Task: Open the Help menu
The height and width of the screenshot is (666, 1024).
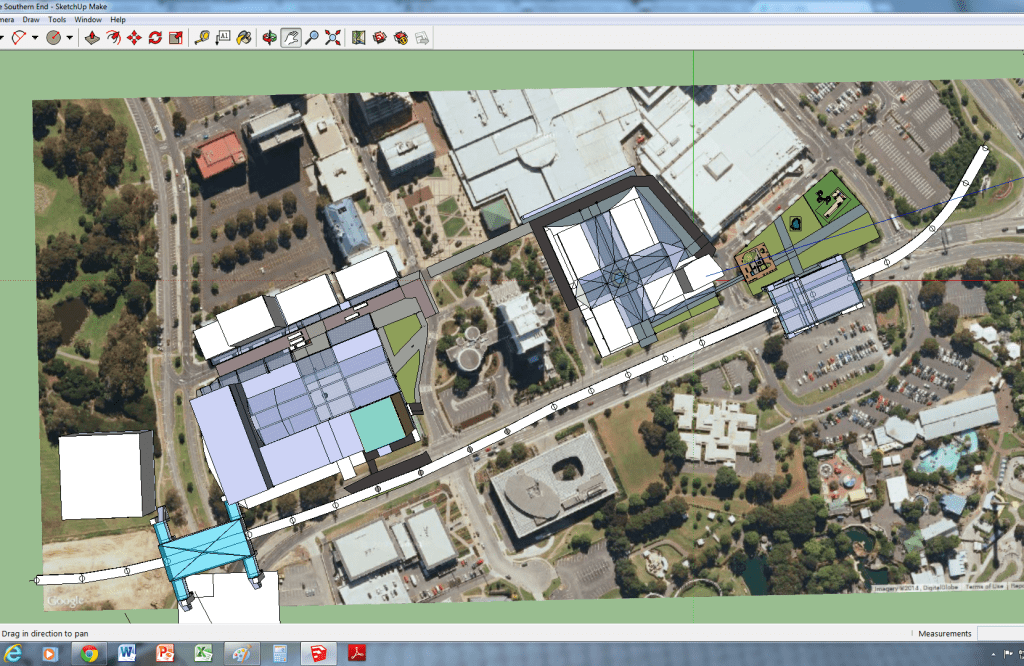Action: tap(118, 19)
